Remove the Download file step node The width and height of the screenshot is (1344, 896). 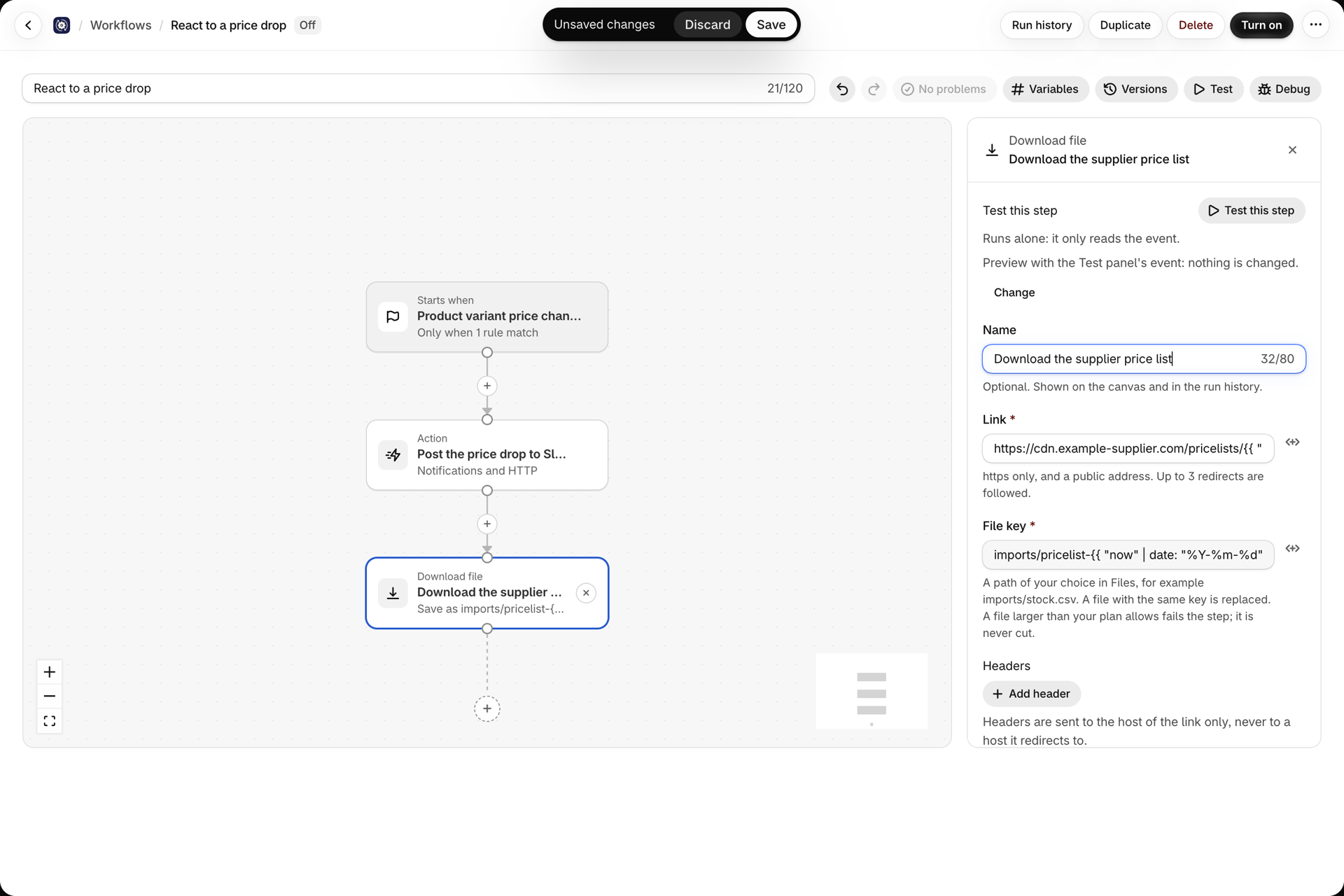[586, 593]
